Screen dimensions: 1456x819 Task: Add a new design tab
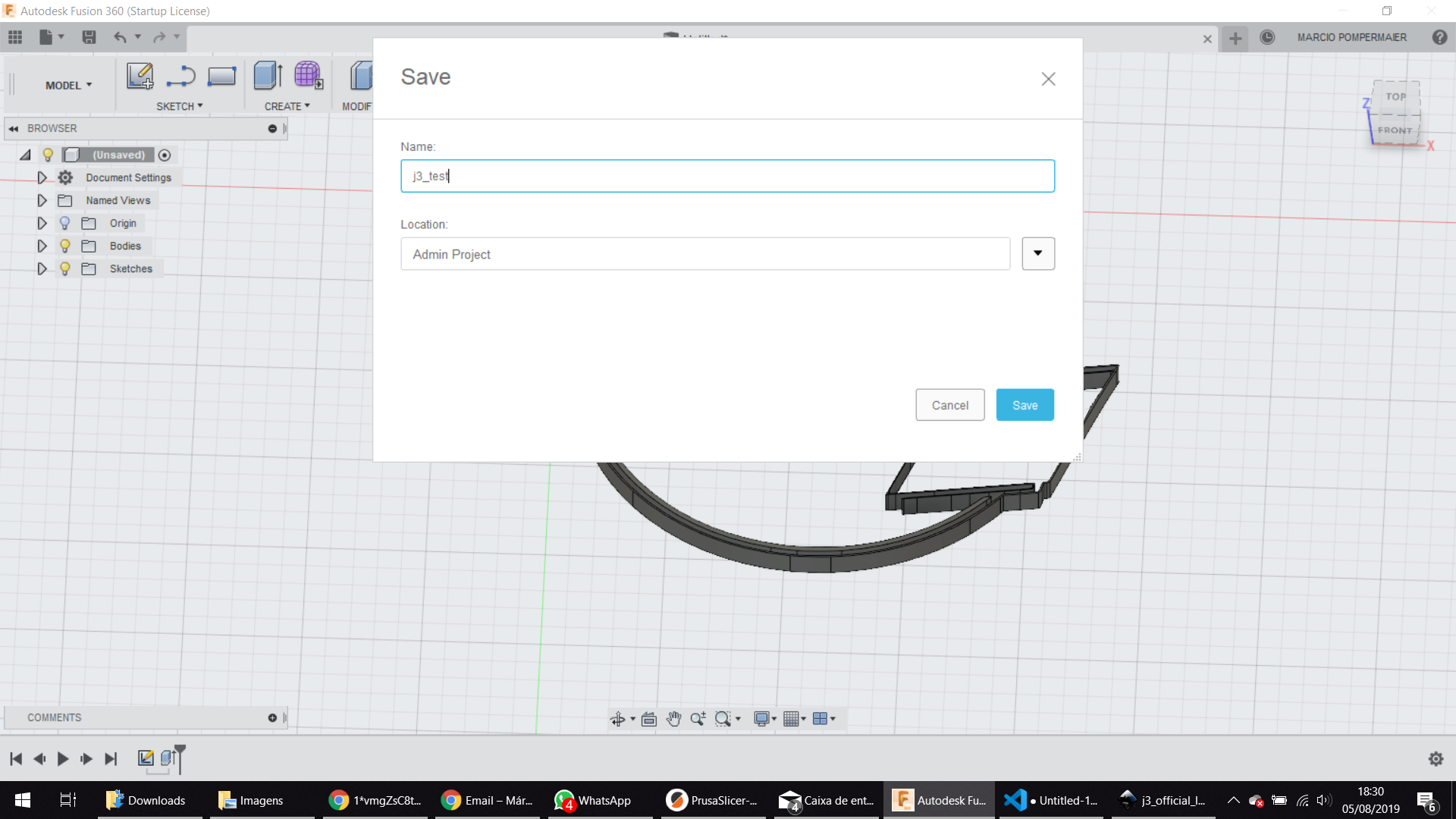(1235, 38)
